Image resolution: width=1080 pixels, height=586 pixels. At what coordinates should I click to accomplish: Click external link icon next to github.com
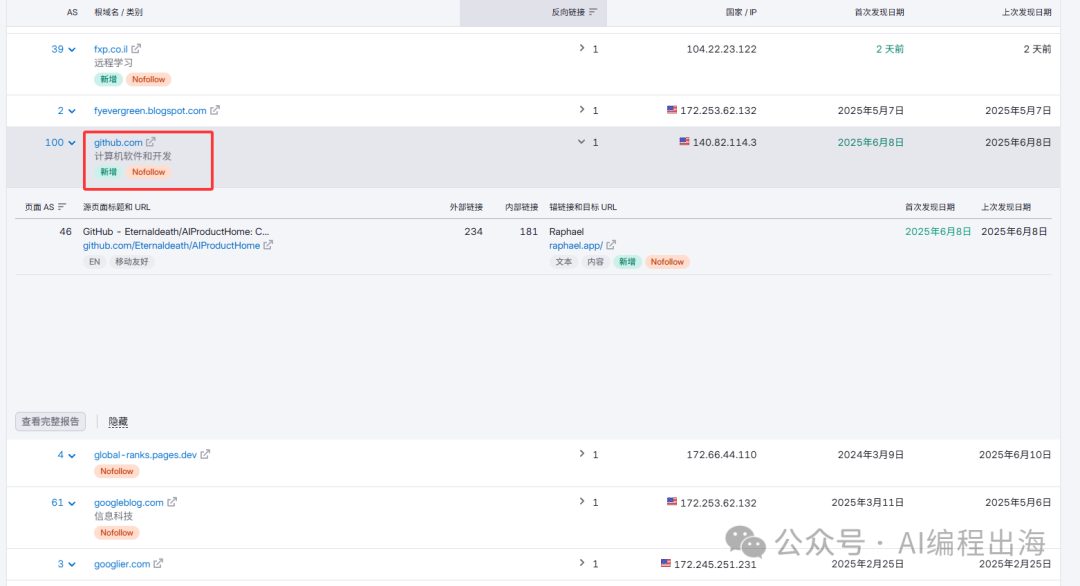coord(151,142)
